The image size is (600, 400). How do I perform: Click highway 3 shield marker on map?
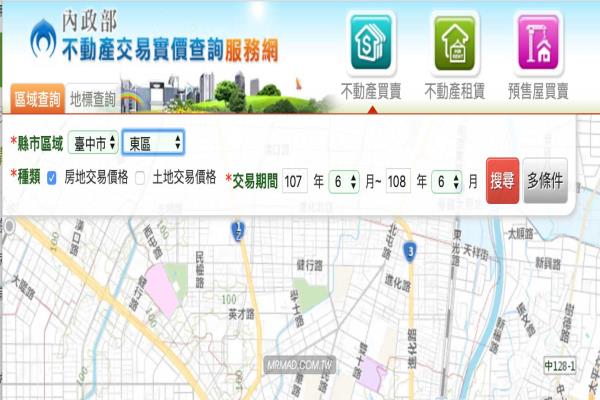tap(410, 252)
